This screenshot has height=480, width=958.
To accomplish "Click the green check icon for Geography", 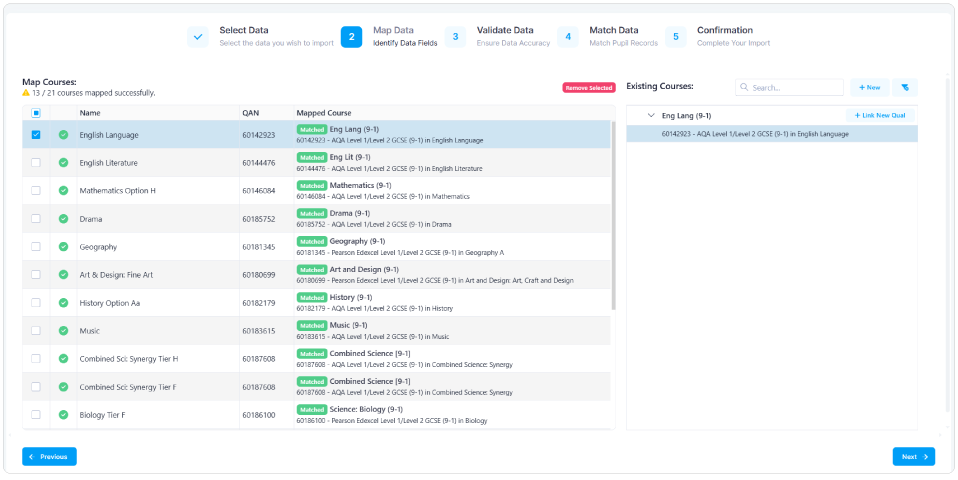I will click(x=63, y=247).
